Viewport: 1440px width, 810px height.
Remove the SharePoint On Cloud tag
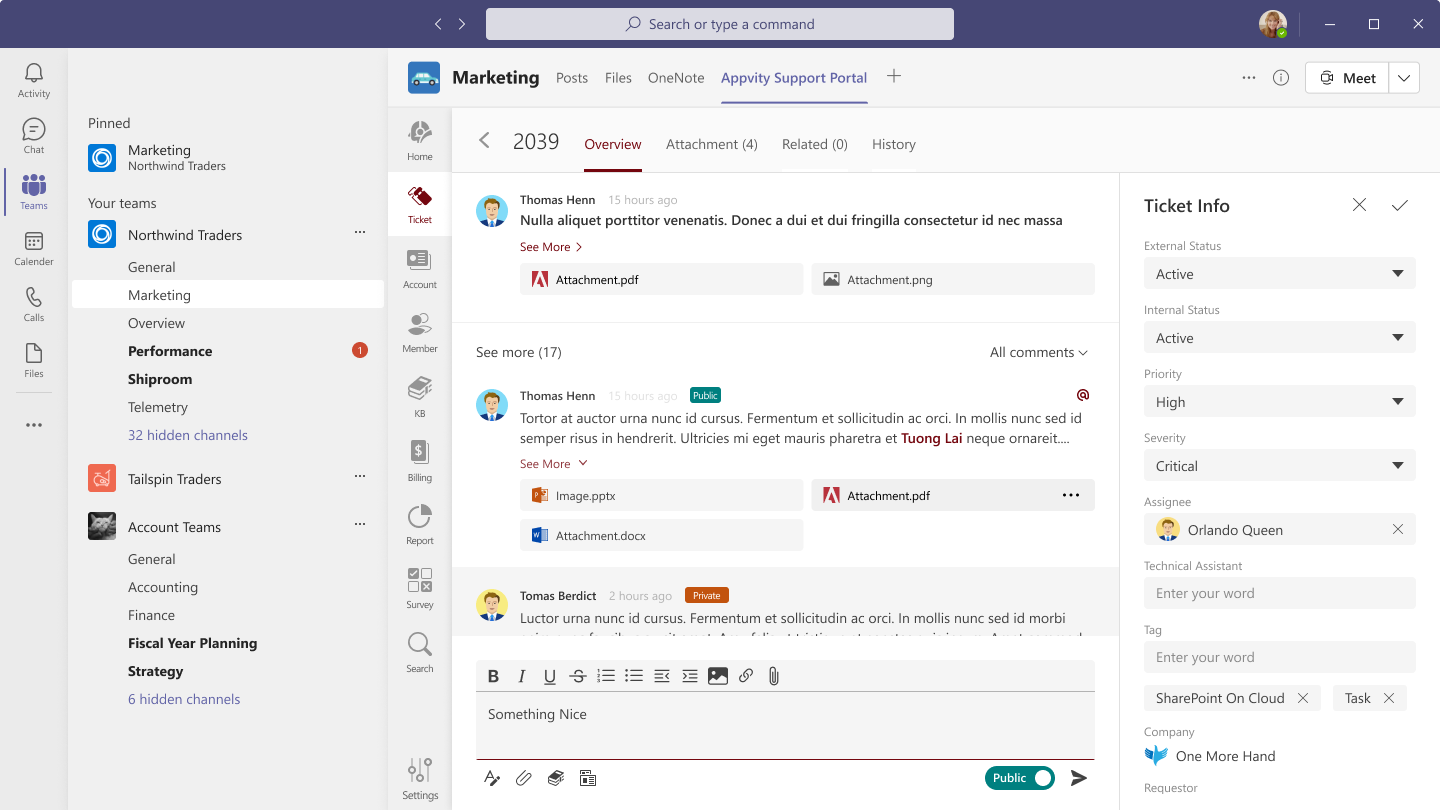click(x=1302, y=698)
